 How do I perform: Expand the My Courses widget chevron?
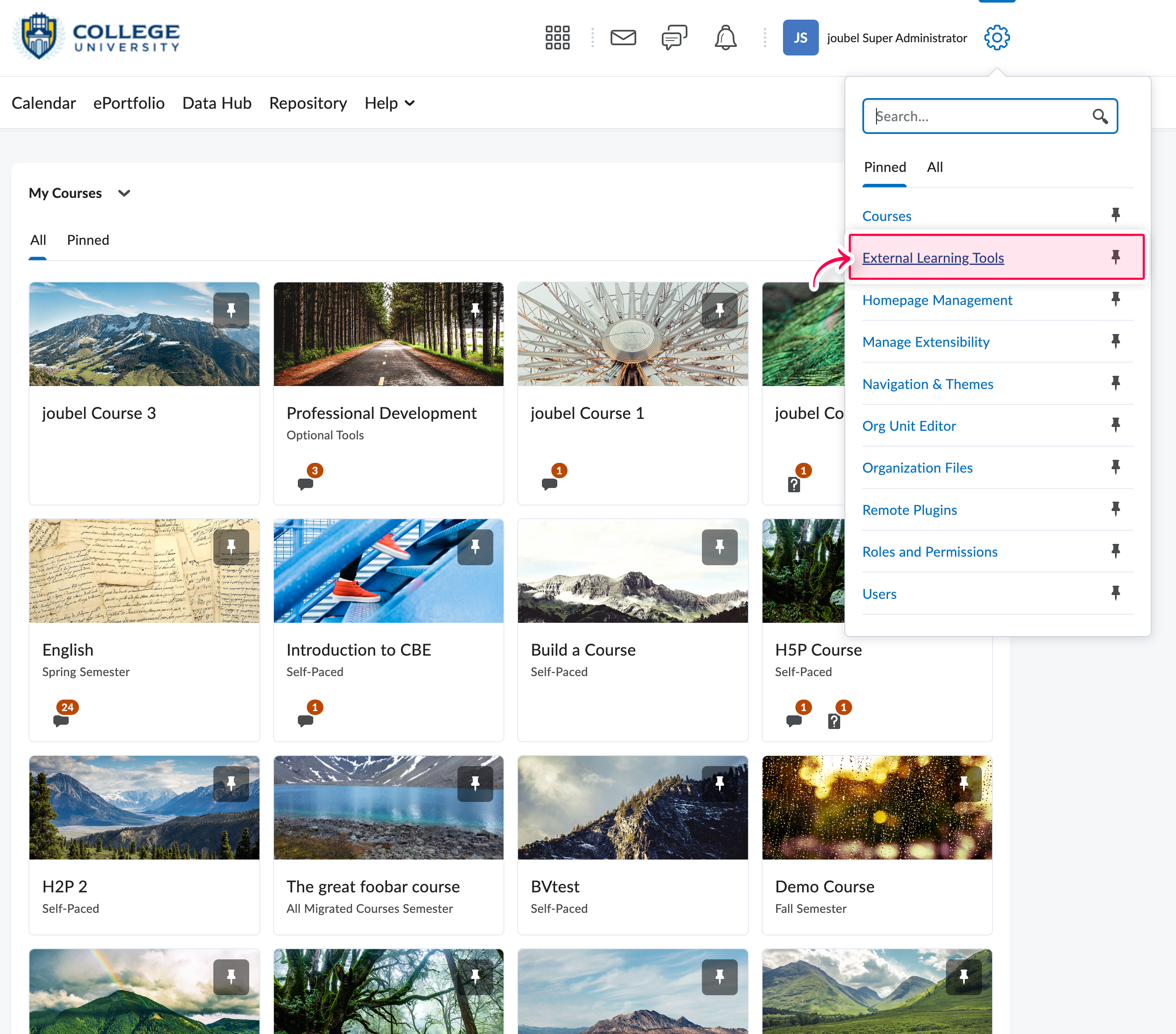tap(124, 193)
